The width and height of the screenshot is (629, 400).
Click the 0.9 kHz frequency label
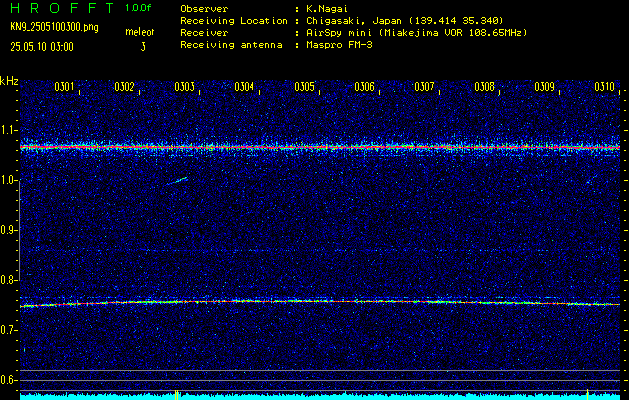8,230
